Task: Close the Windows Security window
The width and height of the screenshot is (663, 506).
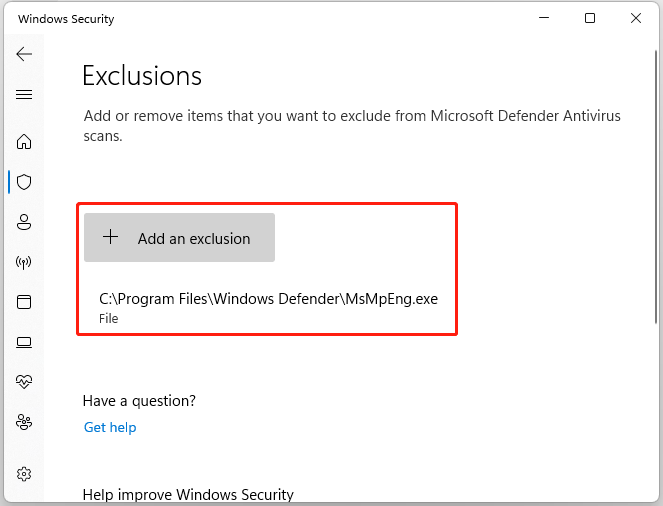Action: coord(636,18)
